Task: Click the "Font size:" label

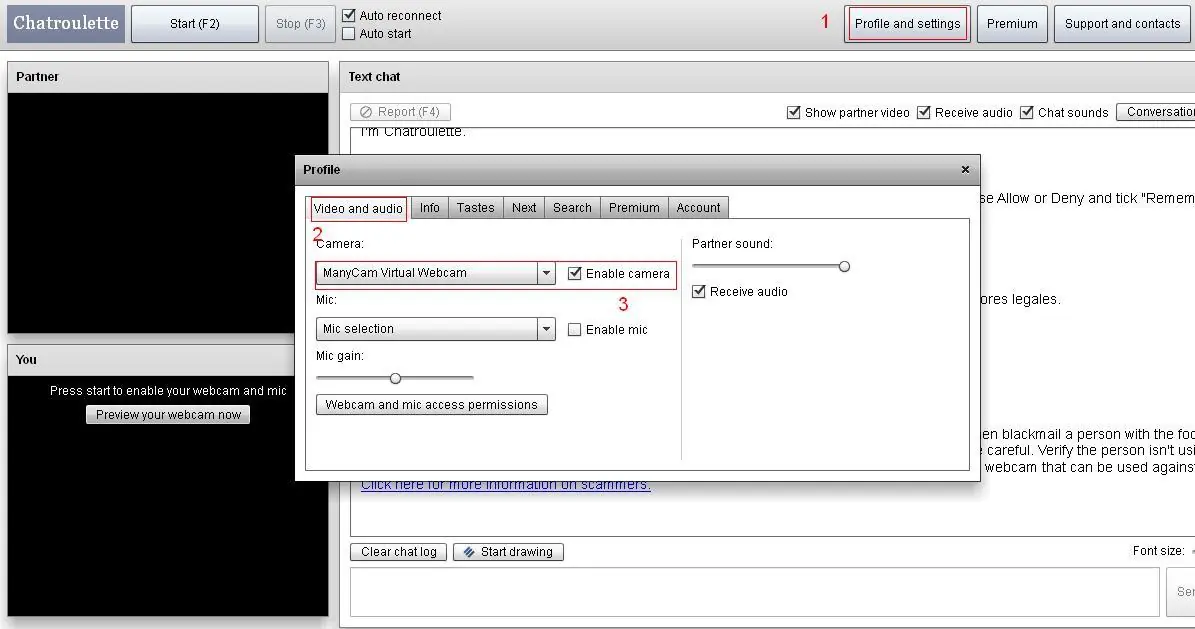Action: coord(1158,550)
